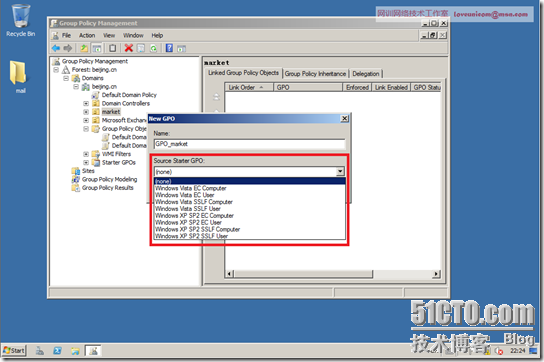
Task: Click the Link Enabled column header
Action: tap(391, 87)
